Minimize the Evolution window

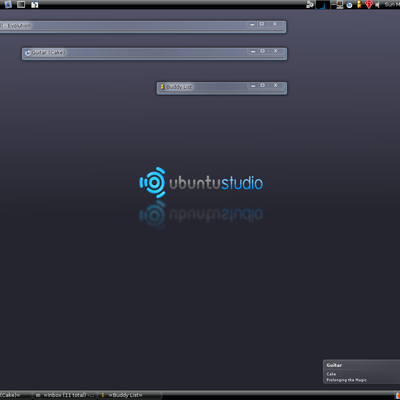coord(252,24)
